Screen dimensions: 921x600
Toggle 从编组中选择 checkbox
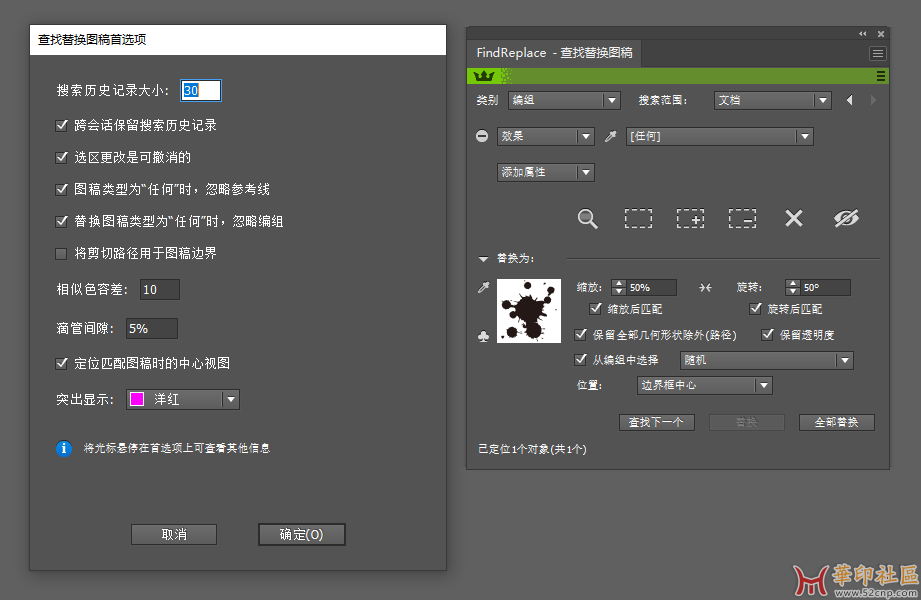tap(580, 359)
